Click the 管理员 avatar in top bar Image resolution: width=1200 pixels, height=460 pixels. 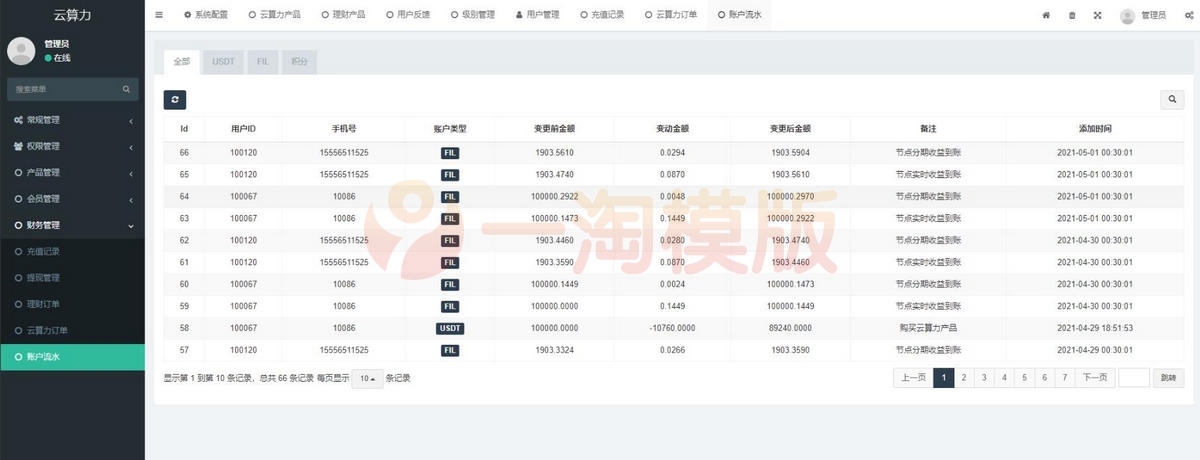[x=1128, y=15]
